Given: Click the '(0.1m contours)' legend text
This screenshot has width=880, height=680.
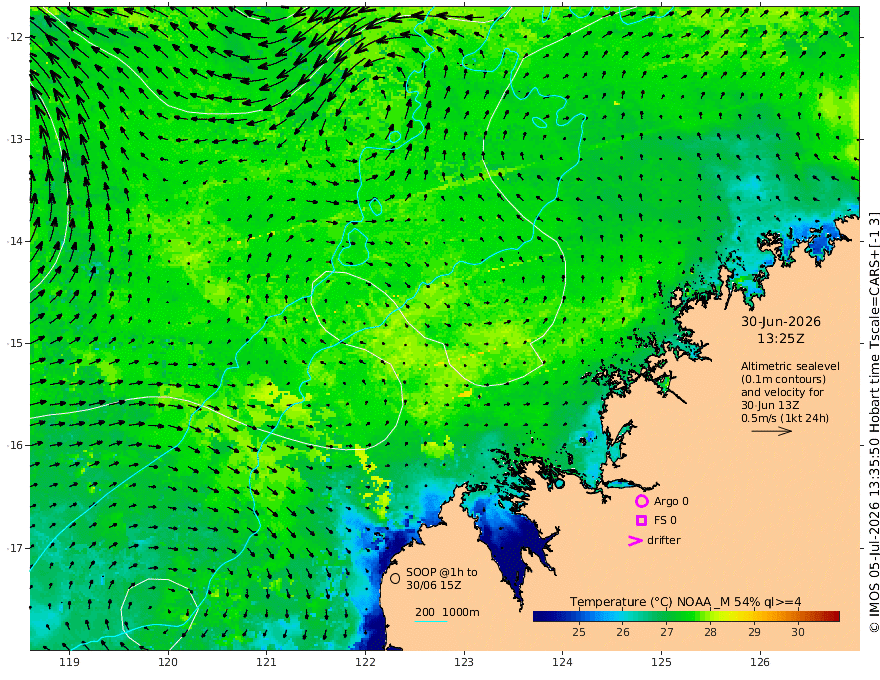Looking at the screenshot, I should tap(783, 379).
